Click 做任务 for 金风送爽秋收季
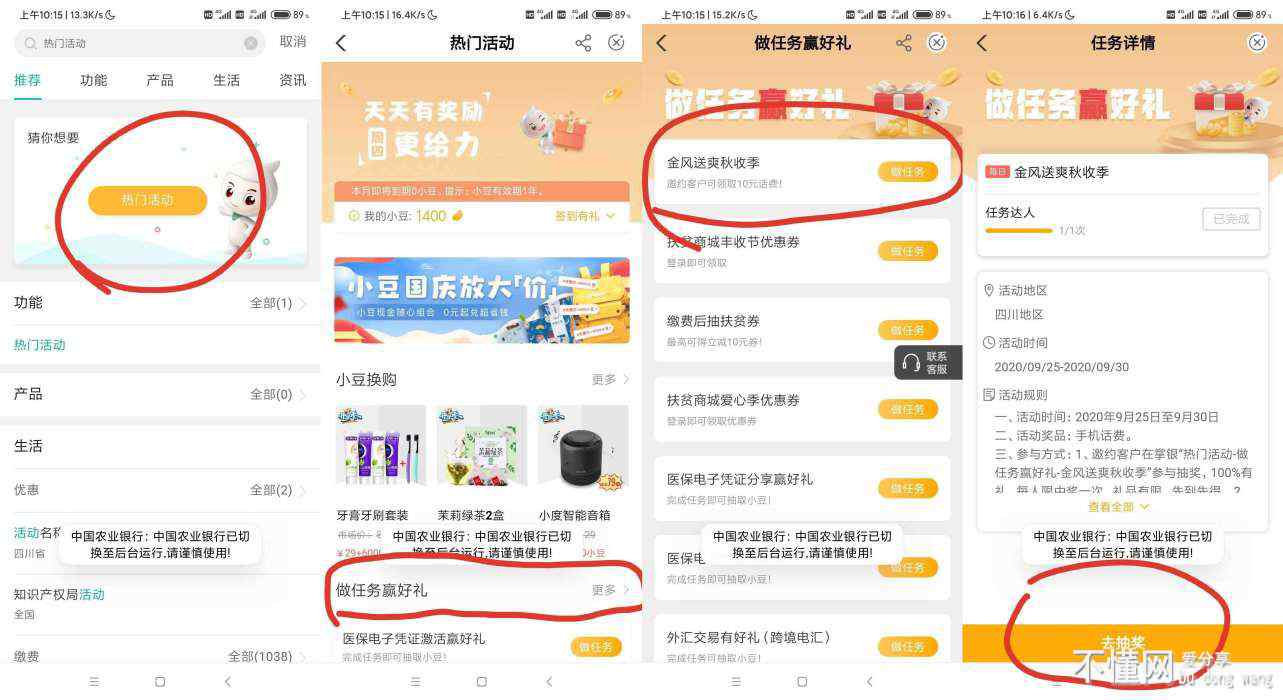This screenshot has width=1283, height=700. (908, 172)
